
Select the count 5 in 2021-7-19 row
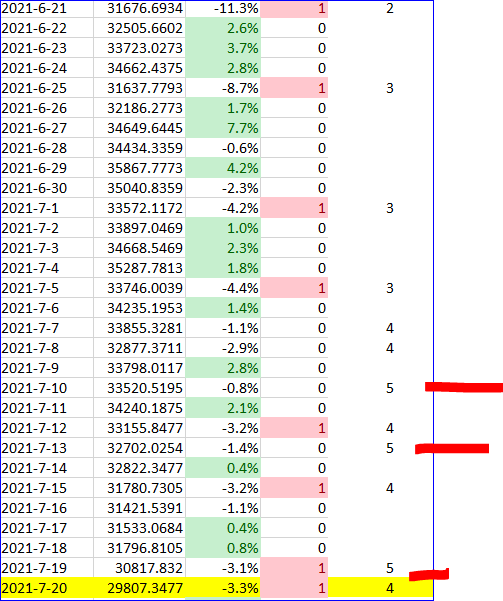pyautogui.click(x=390, y=568)
